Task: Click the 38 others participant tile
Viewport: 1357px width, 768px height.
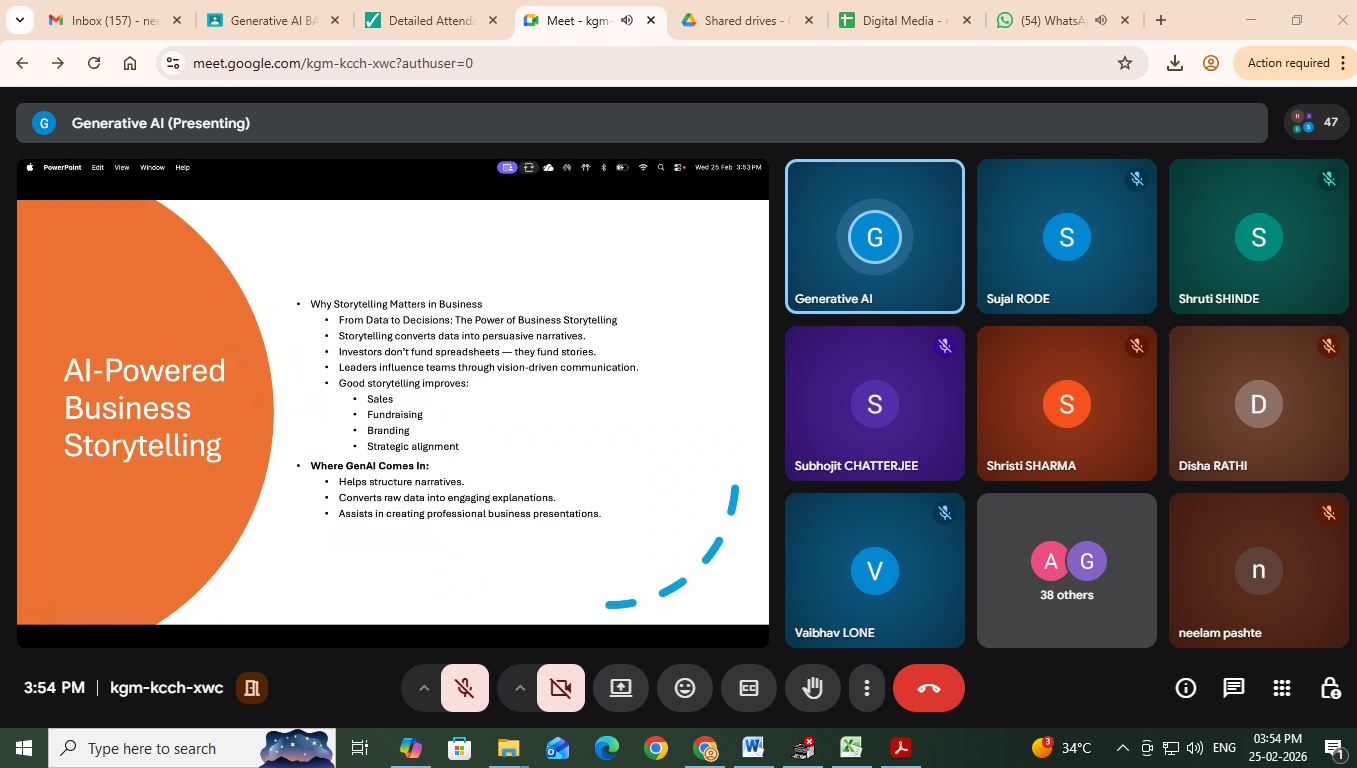Action: [x=1066, y=570]
